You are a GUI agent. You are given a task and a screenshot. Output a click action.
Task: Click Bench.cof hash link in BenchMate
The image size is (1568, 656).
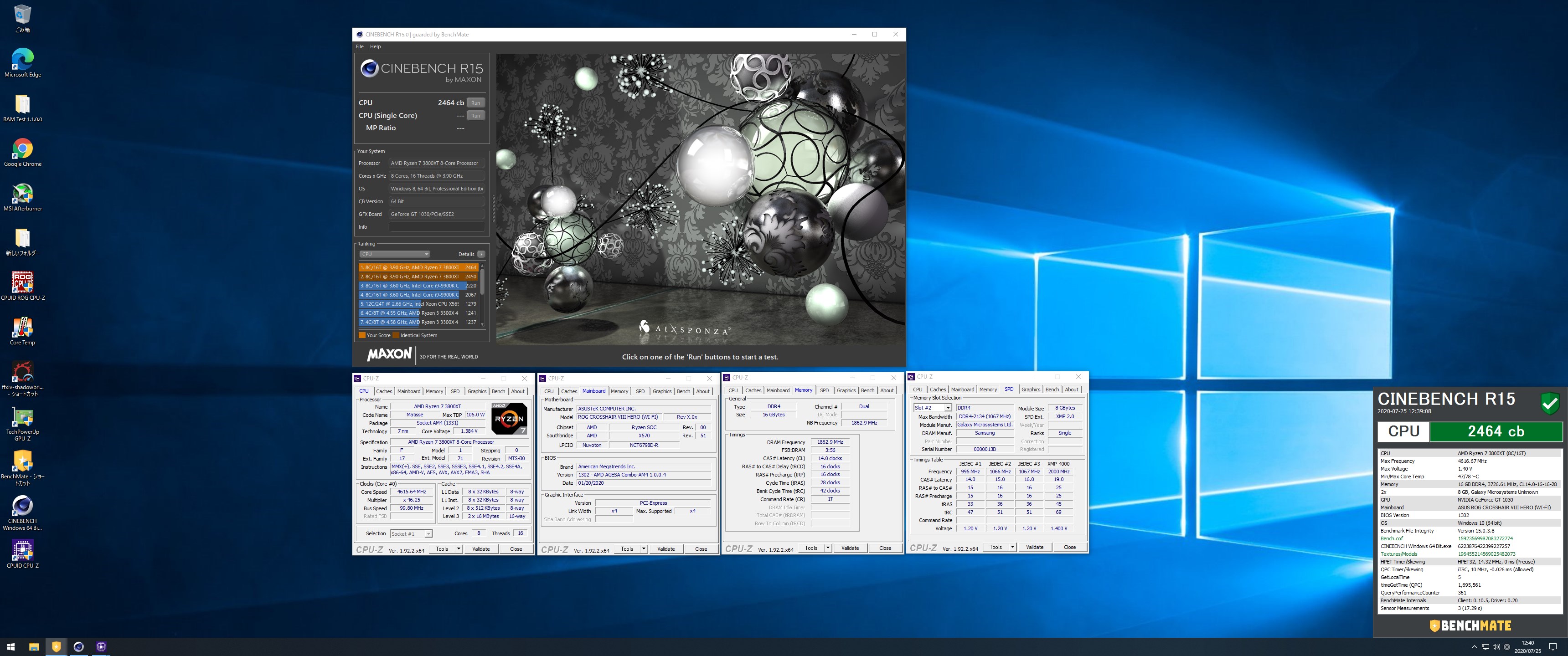click(1485, 538)
